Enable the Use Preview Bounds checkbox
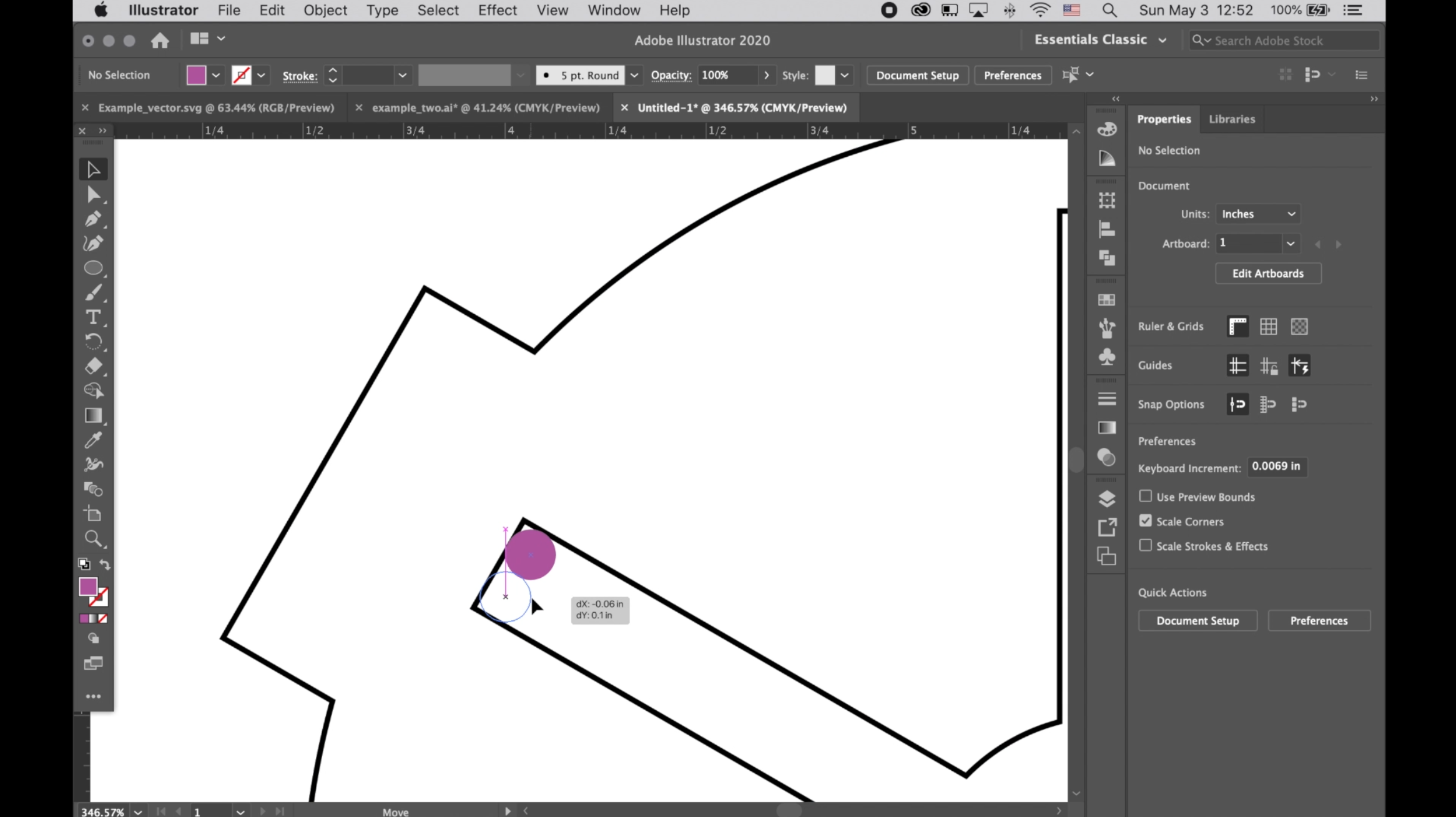 1146,495
